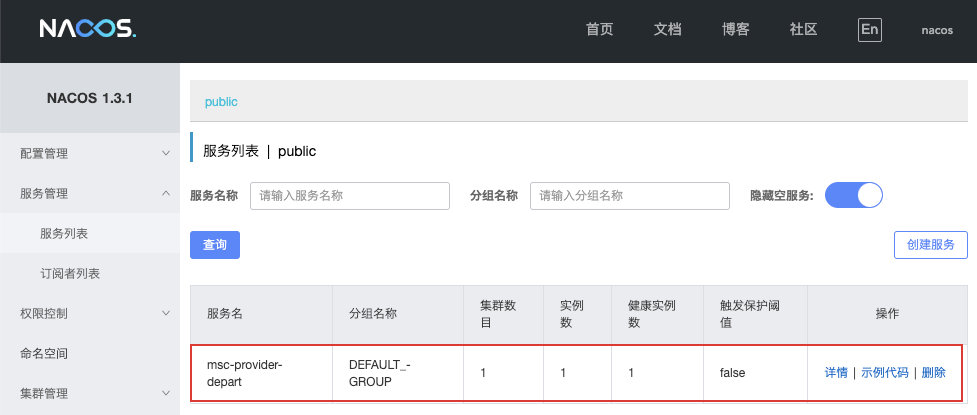Click the 分组名称 column header

tap(398, 313)
